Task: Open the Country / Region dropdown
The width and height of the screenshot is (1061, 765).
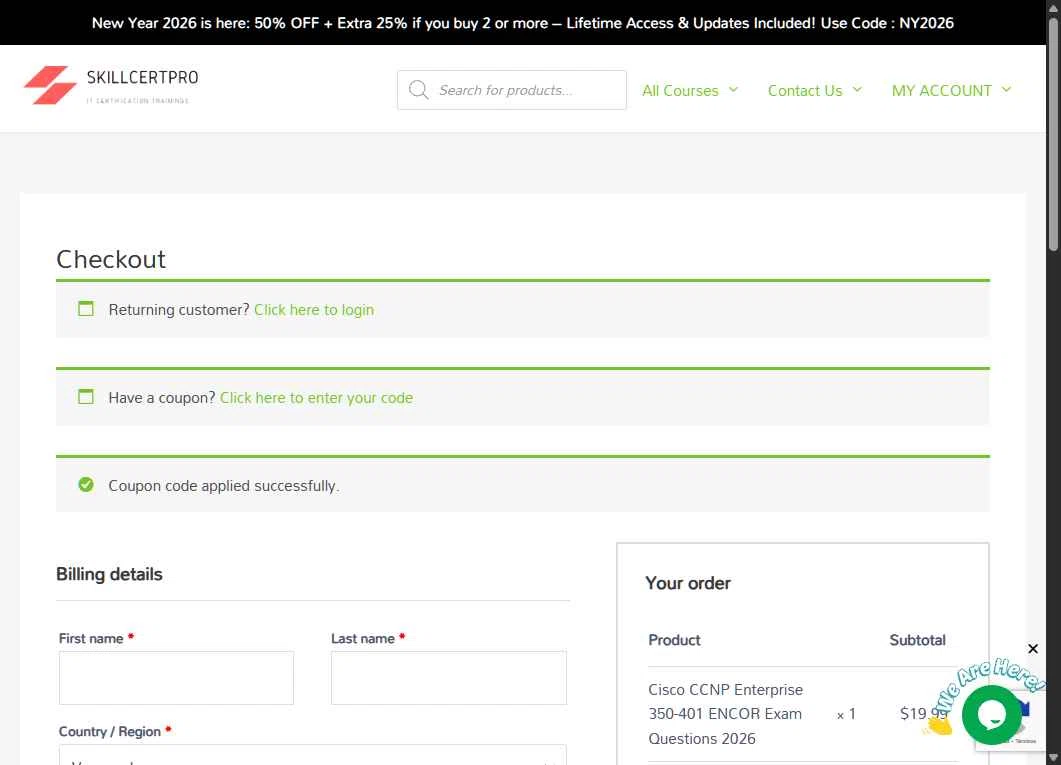Action: pyautogui.click(x=313, y=755)
